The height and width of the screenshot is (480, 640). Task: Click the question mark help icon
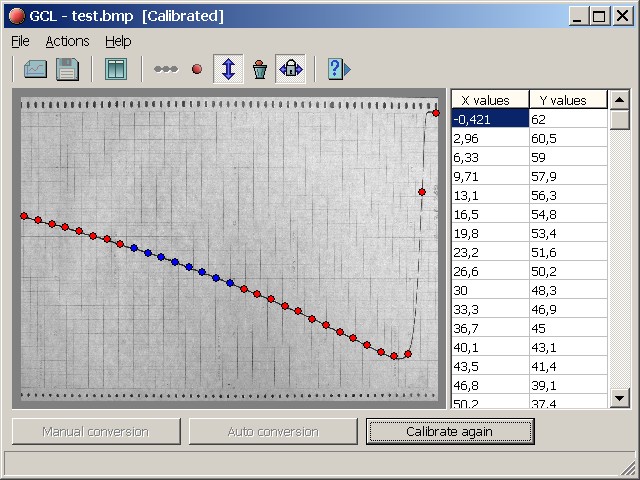(338, 69)
